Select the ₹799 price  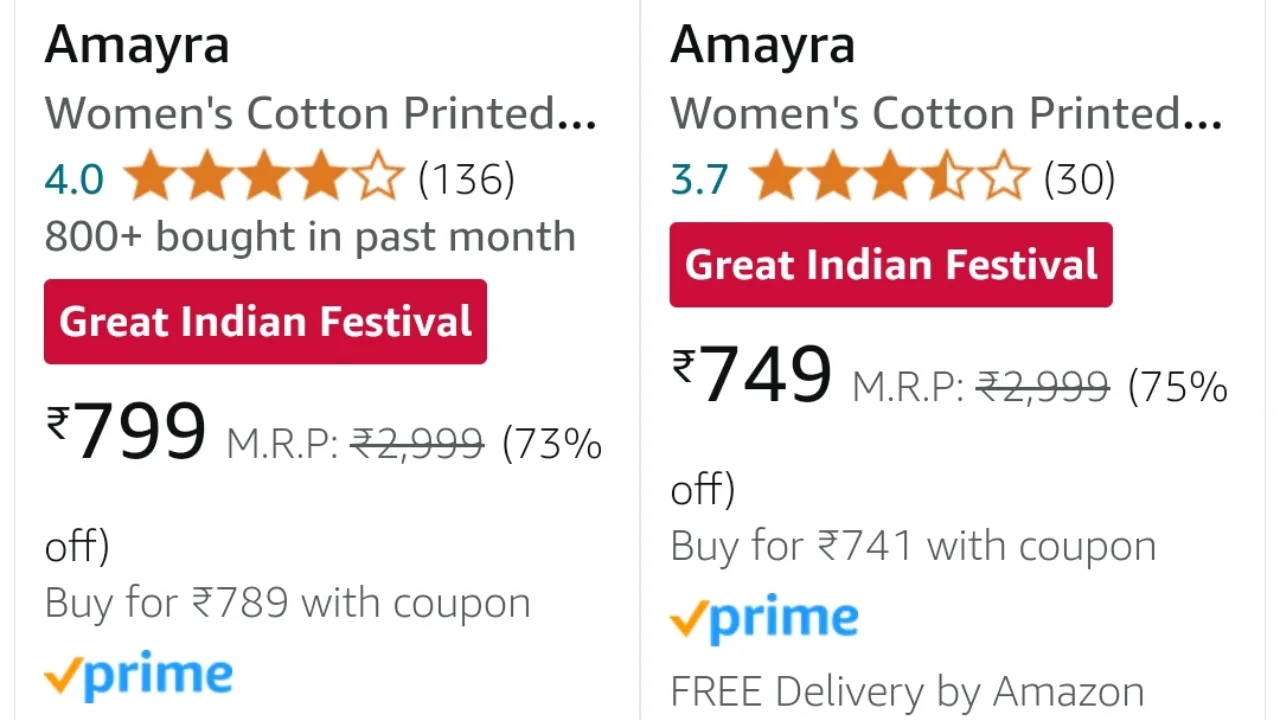pos(127,432)
